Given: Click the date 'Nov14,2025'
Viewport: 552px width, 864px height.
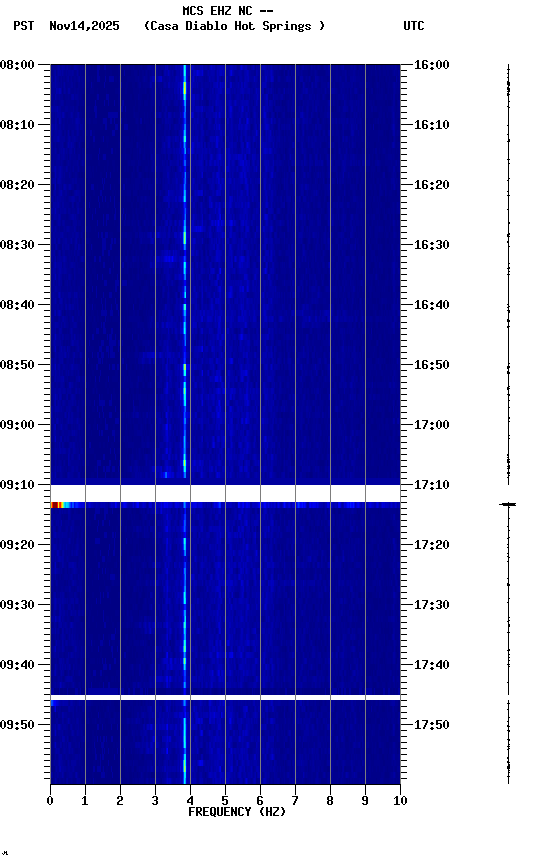Looking at the screenshot, I should 84,26.
